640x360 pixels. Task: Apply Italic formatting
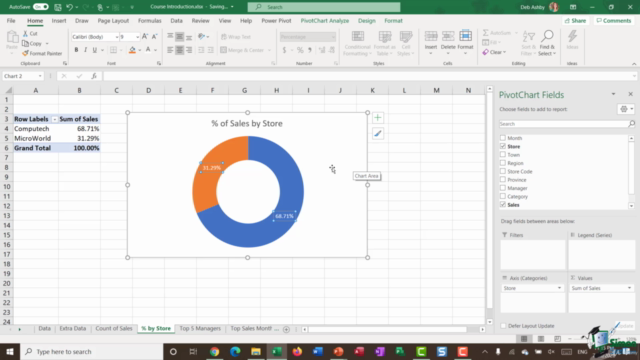(85, 50)
